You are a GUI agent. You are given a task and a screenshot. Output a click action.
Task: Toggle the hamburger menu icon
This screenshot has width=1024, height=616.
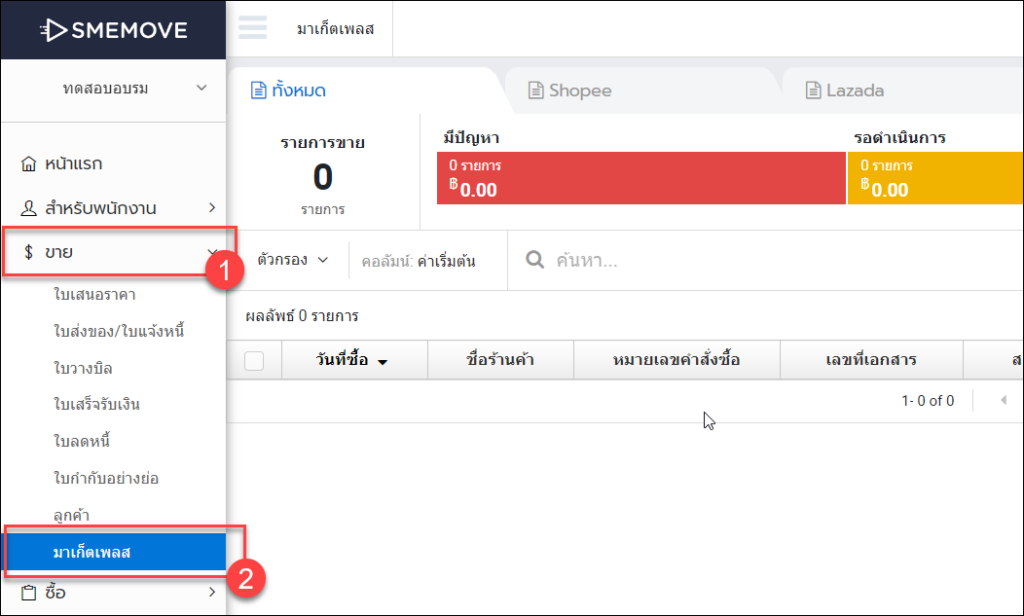coord(252,27)
